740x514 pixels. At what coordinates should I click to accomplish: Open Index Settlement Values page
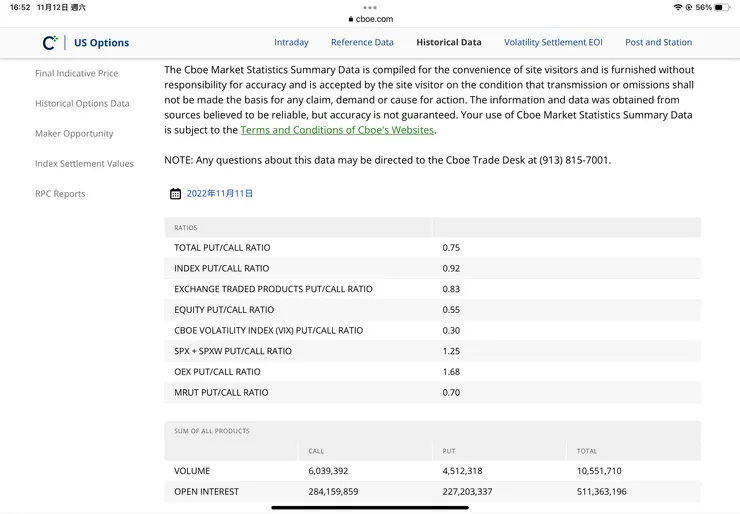click(84, 163)
